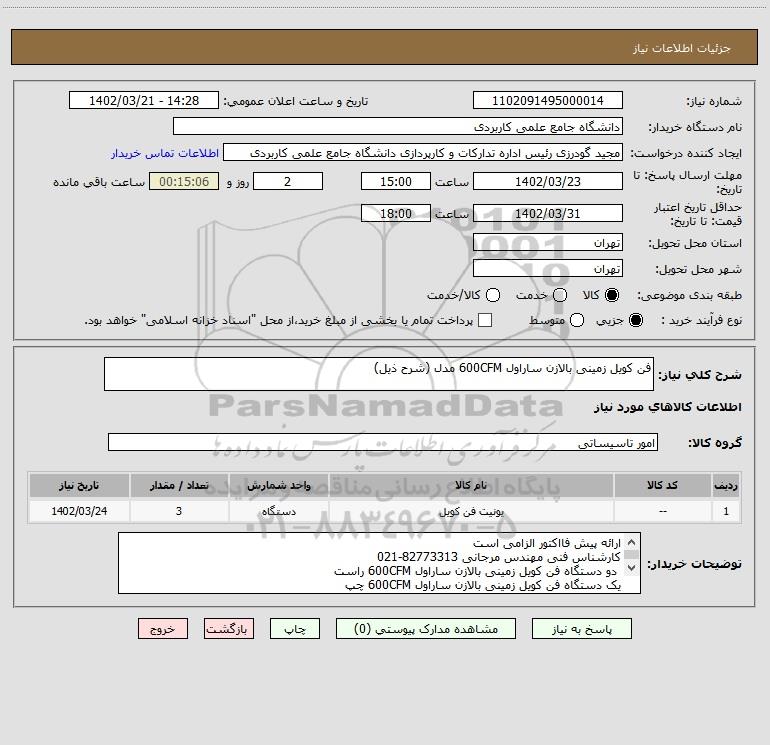
Task: Tick the اسناد خزانه اسلامی payment checkbox
Action: click(485, 320)
